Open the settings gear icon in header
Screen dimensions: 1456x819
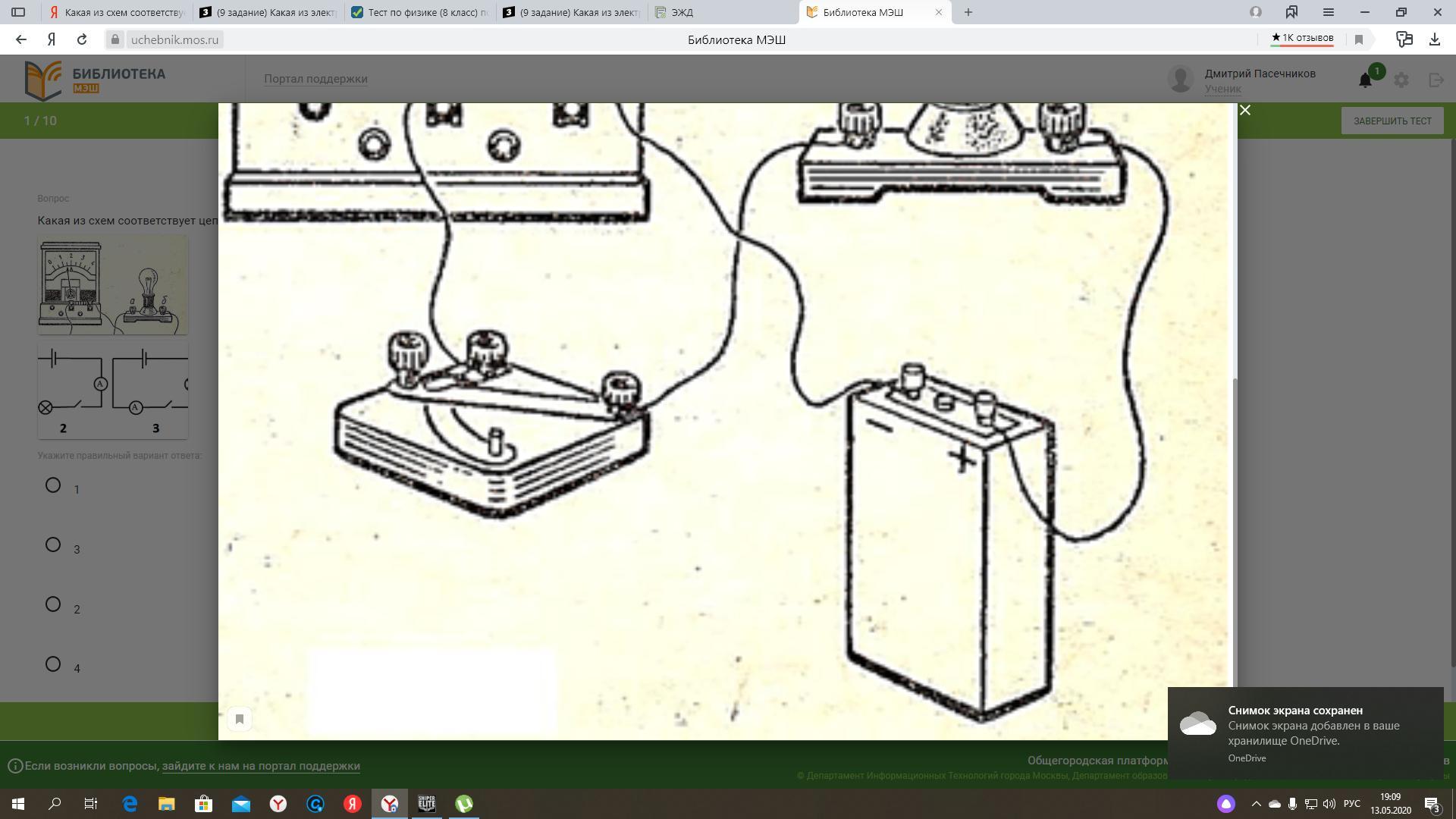coord(1401,80)
